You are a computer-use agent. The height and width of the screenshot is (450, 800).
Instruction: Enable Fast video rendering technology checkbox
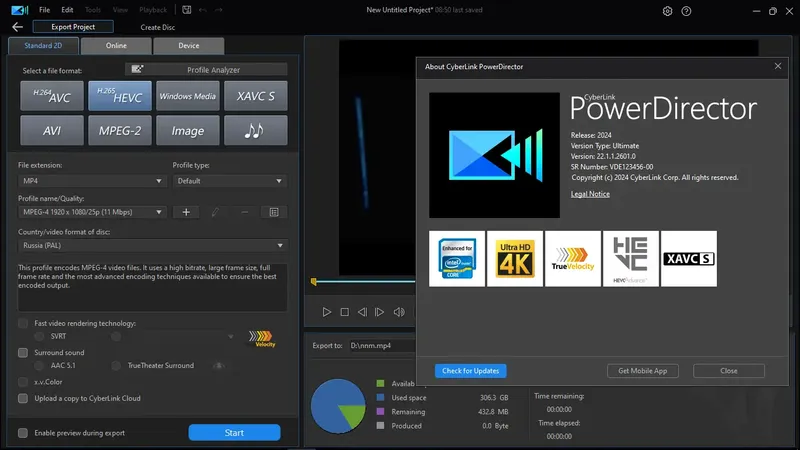coord(23,323)
